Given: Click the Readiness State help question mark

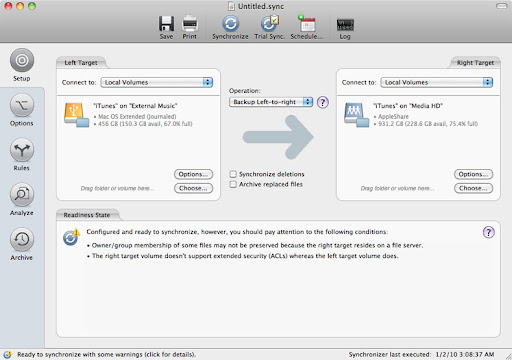Looking at the screenshot, I should point(488,232).
